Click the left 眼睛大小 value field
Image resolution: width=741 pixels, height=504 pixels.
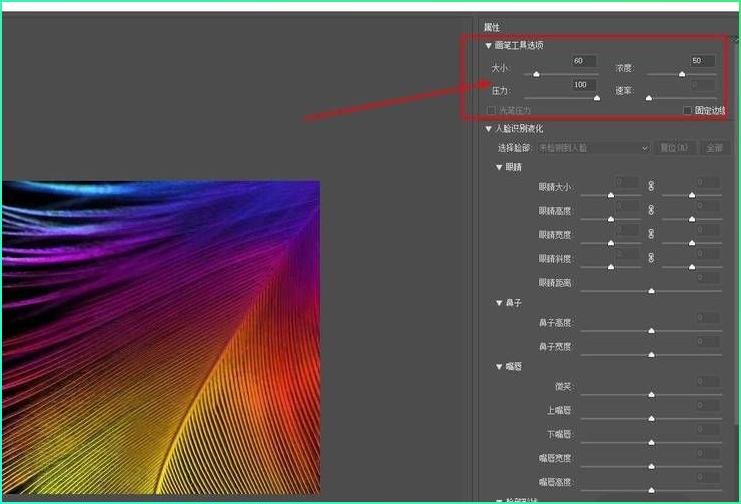tap(627, 182)
